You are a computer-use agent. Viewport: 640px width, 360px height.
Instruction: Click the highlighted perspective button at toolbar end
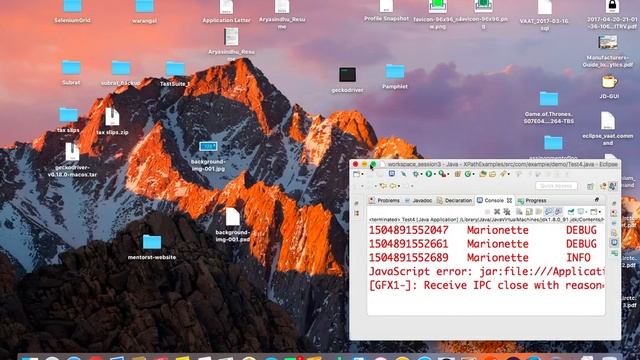coord(613,186)
